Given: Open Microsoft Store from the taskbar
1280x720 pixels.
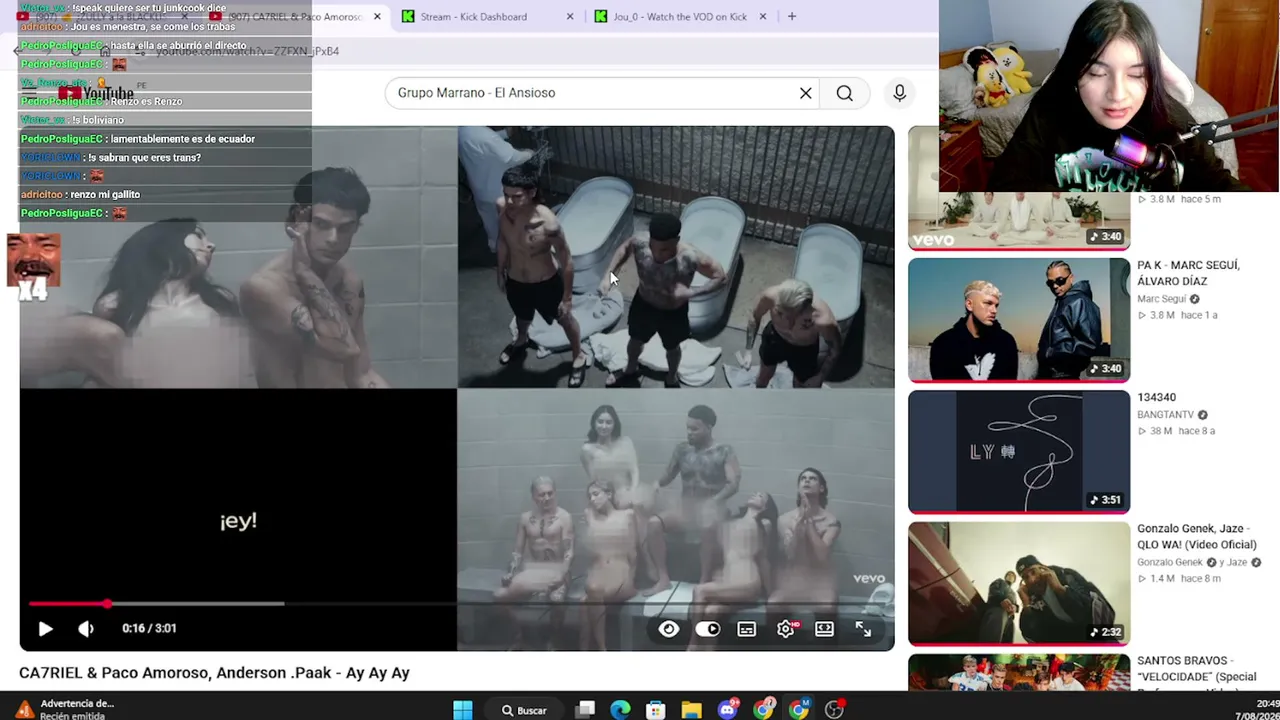Looking at the screenshot, I should 656,710.
